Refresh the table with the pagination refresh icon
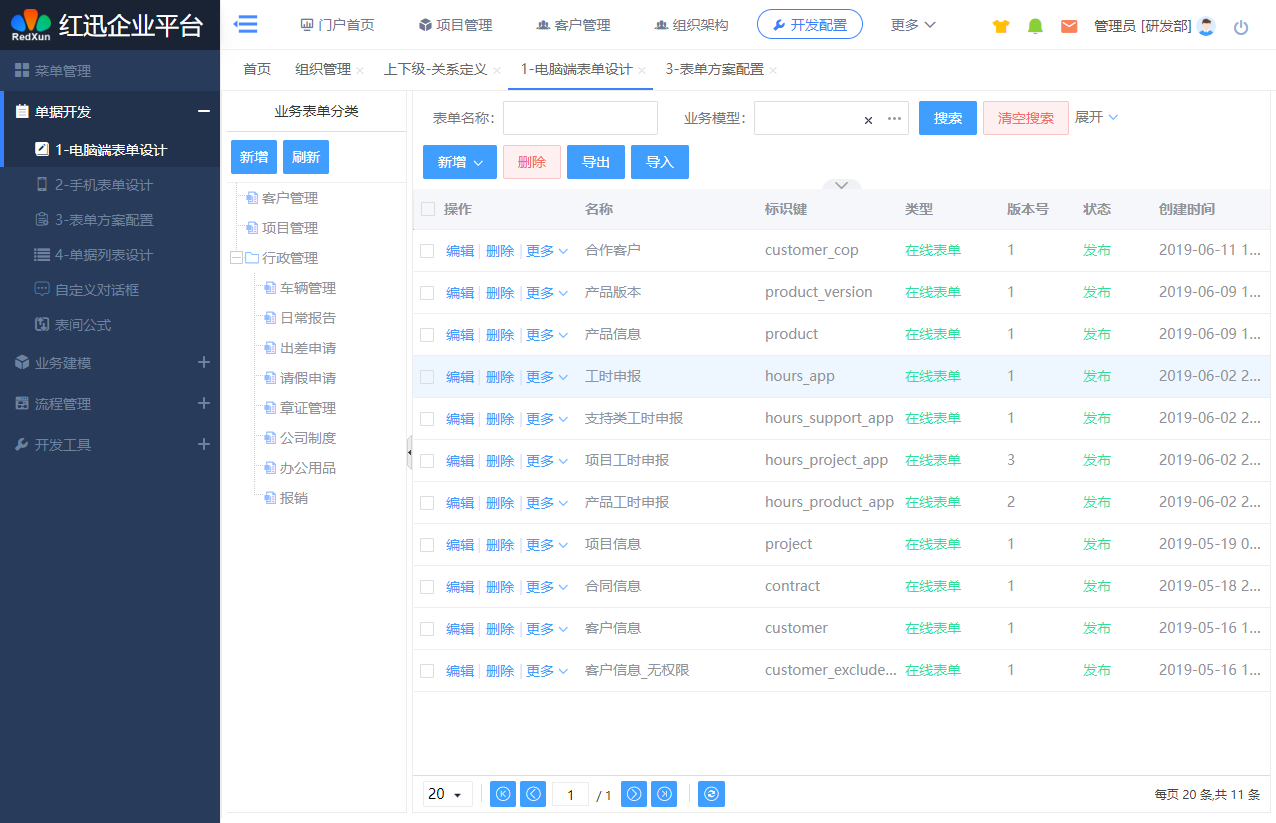Viewport: 1276px width, 823px height. coord(711,794)
